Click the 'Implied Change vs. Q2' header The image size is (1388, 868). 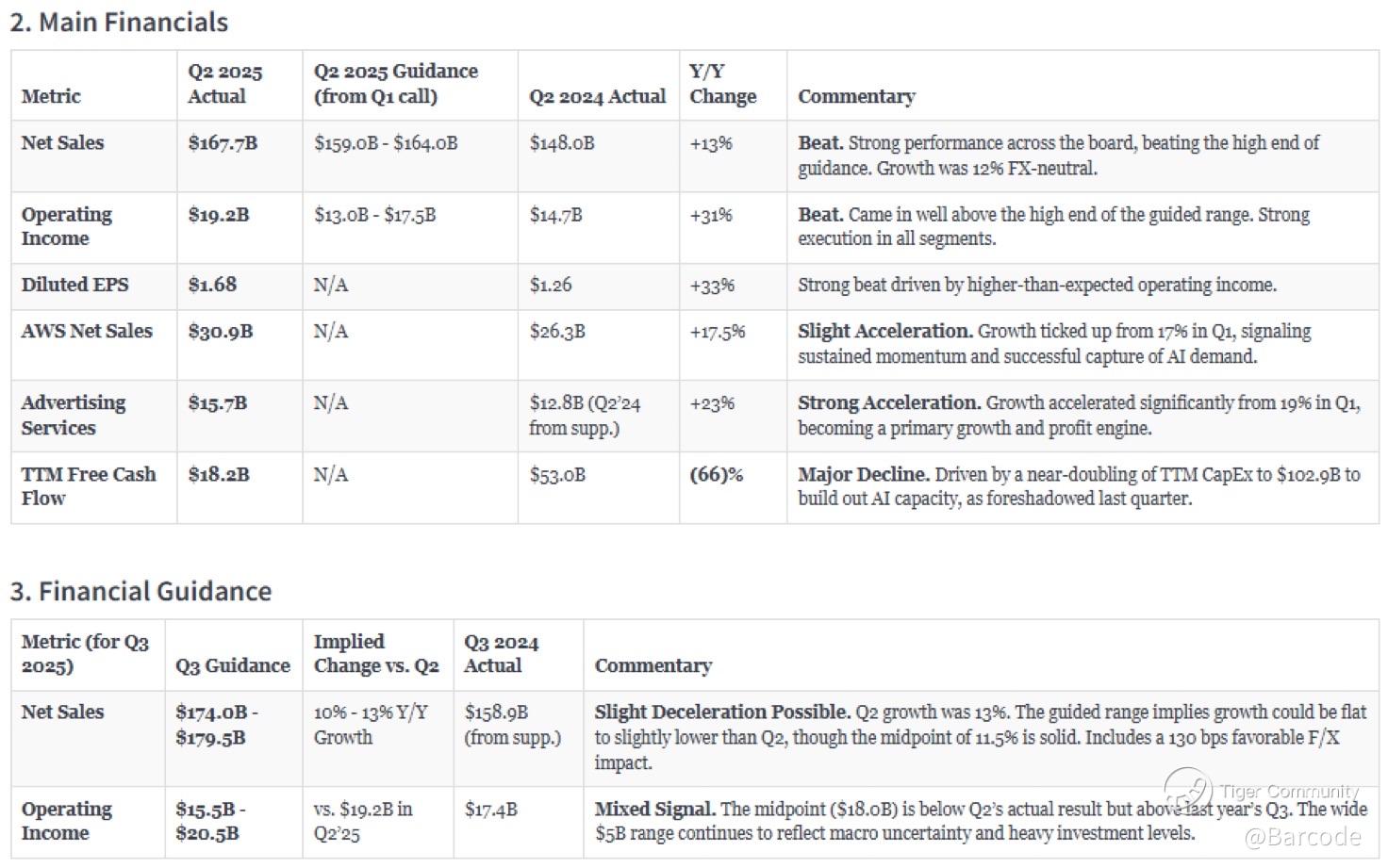(x=375, y=653)
